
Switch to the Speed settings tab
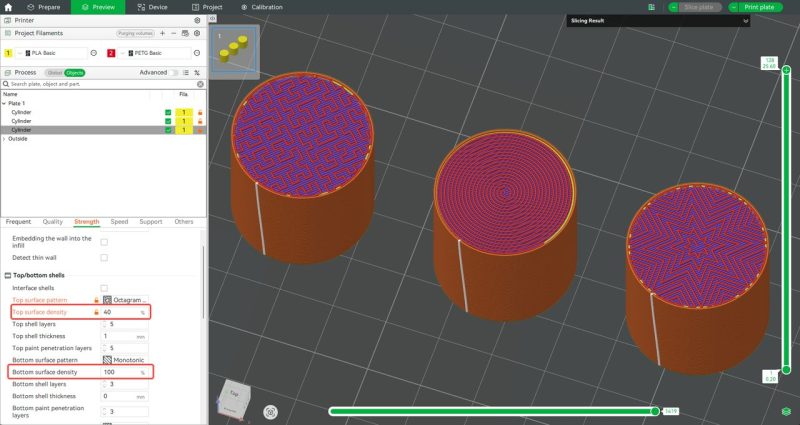119,221
